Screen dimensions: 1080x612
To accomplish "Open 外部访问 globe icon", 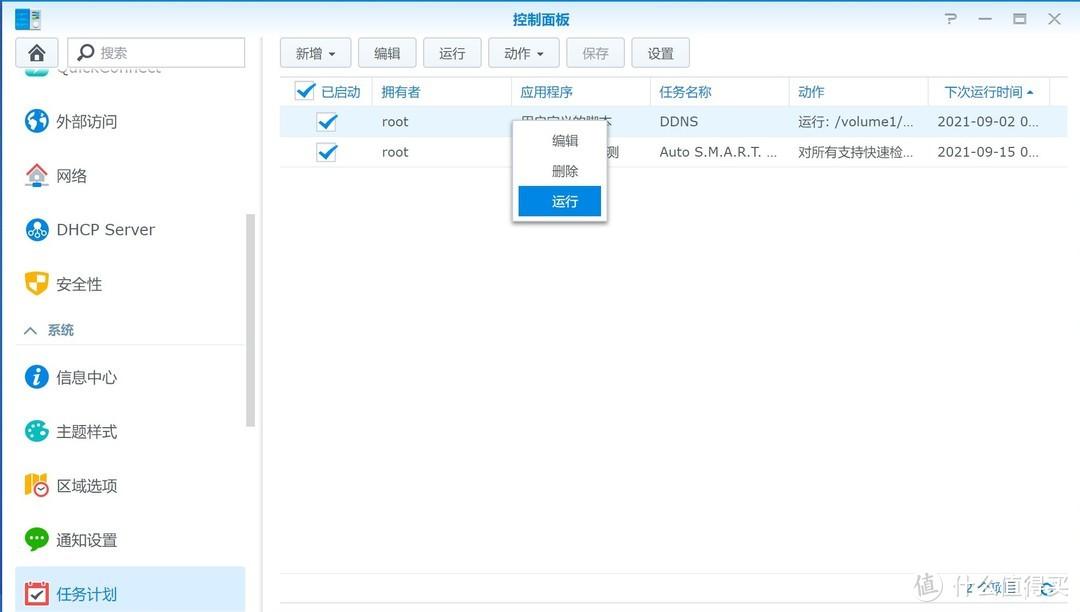I will point(37,121).
